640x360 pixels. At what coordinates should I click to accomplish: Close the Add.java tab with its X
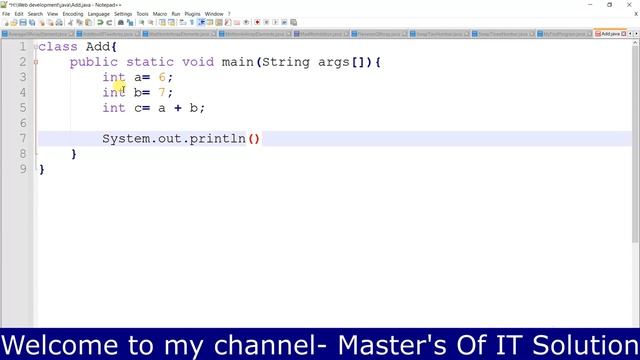point(624,34)
